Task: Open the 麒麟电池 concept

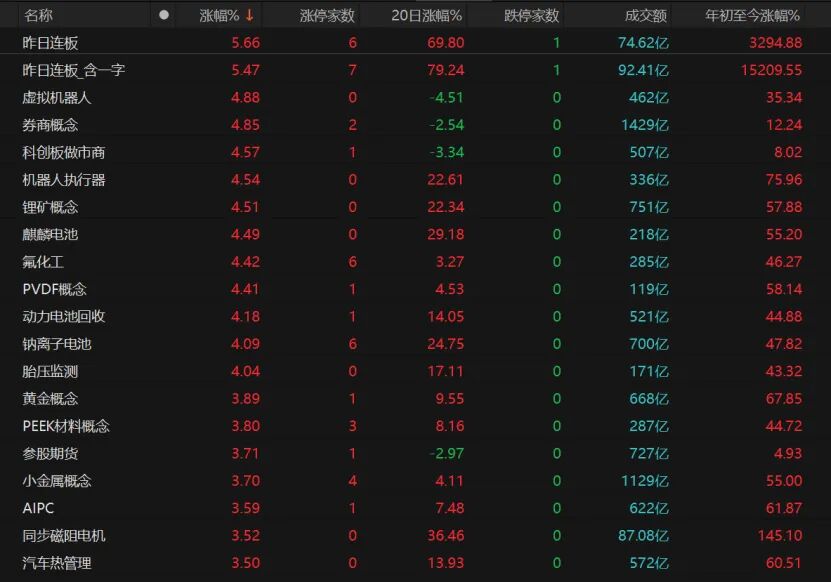Action: click(50, 234)
